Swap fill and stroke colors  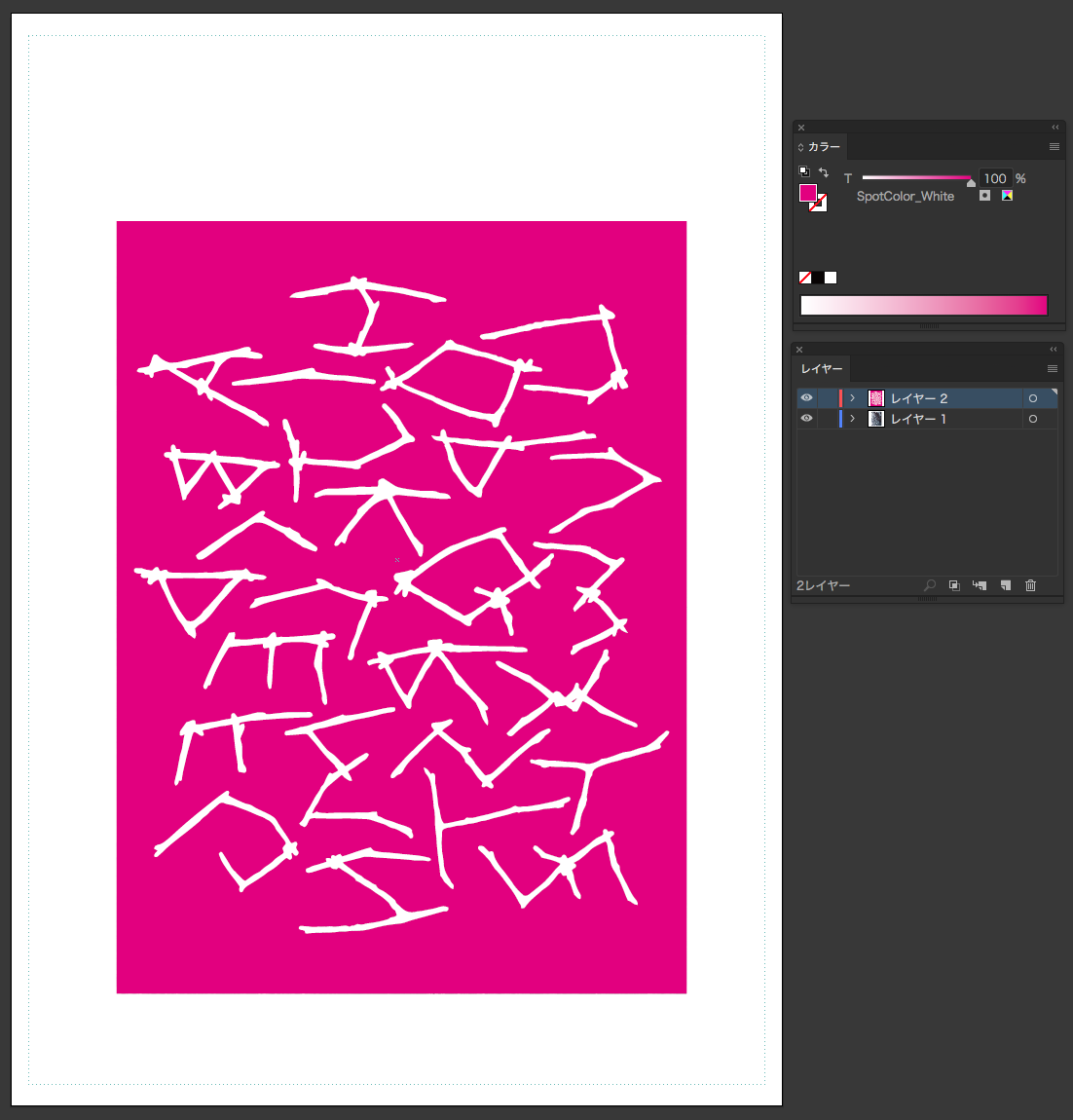point(823,172)
